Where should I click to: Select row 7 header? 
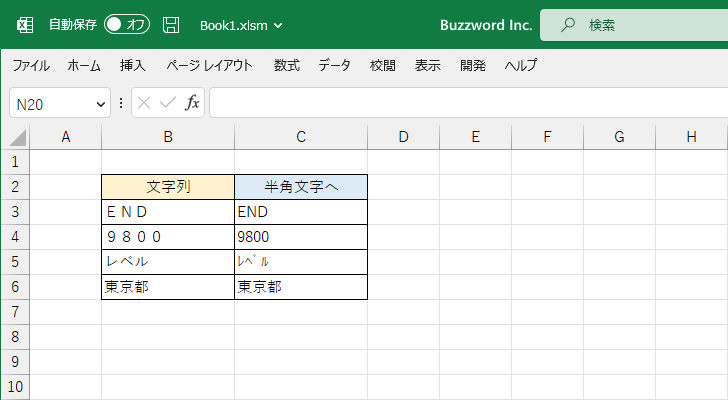point(15,312)
